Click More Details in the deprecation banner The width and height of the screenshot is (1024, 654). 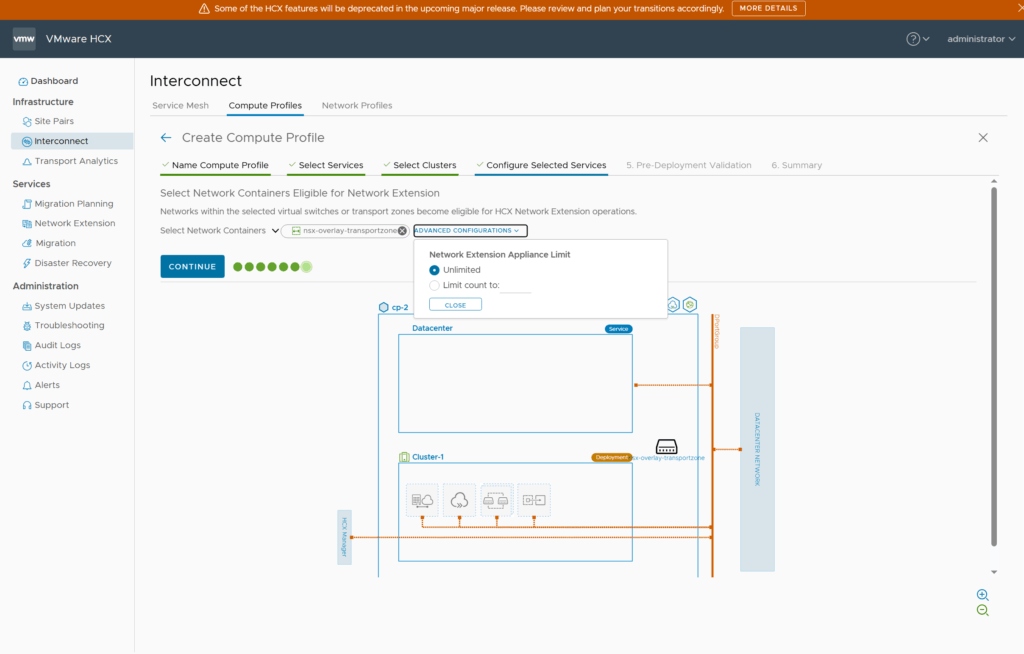pyautogui.click(x=768, y=8)
